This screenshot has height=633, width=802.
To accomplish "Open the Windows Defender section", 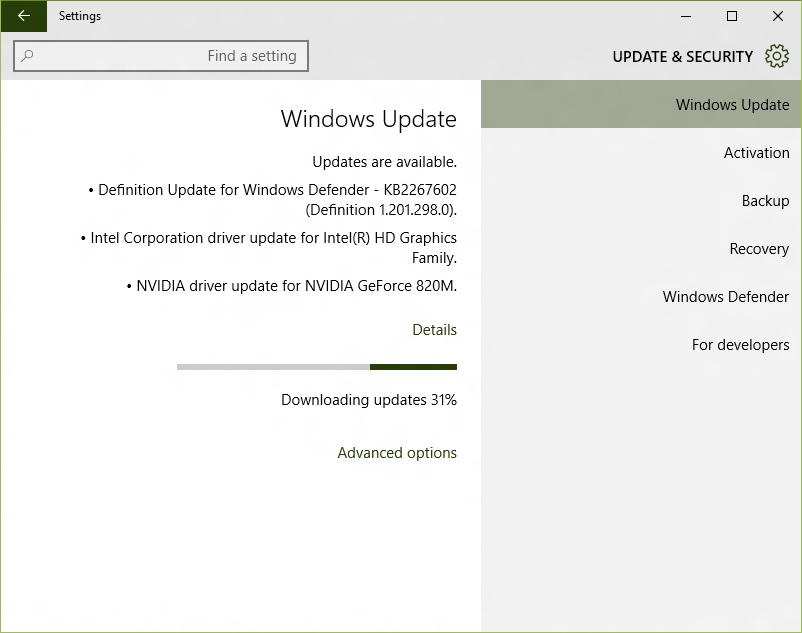I will [641, 297].
